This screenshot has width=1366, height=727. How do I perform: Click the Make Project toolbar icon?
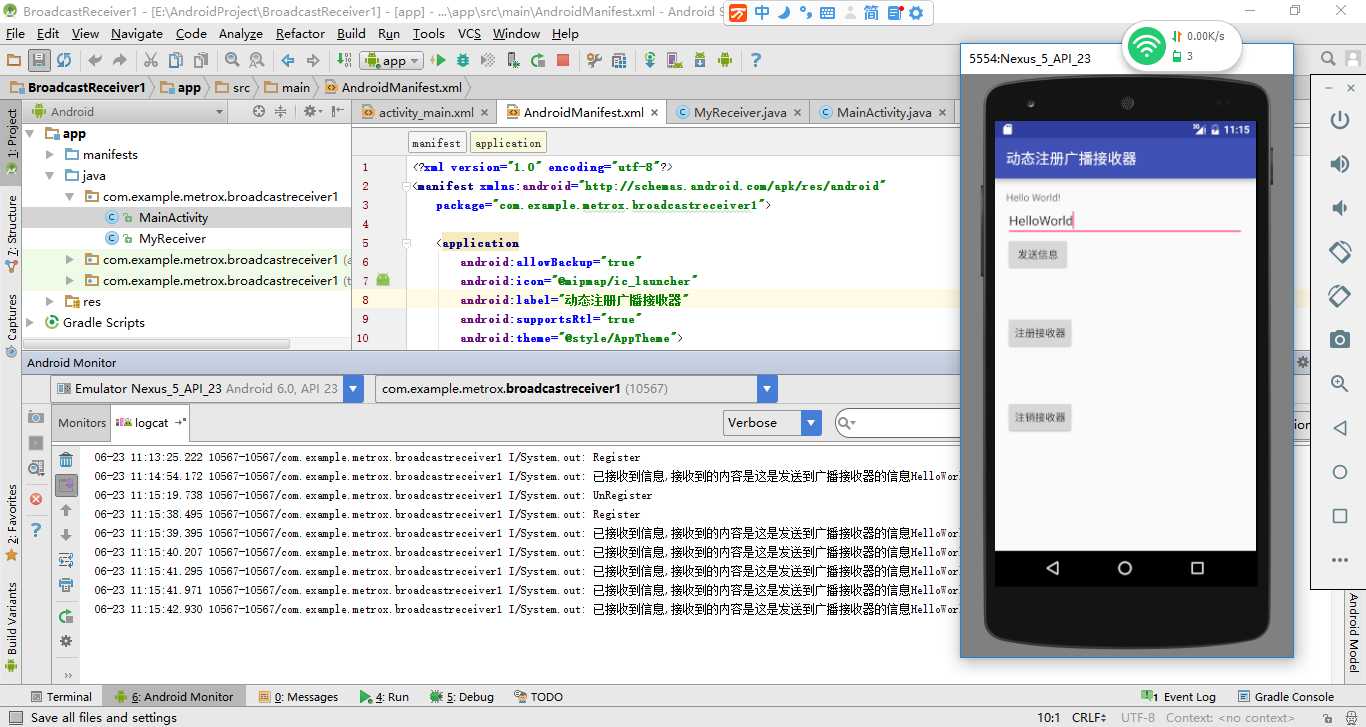click(344, 60)
